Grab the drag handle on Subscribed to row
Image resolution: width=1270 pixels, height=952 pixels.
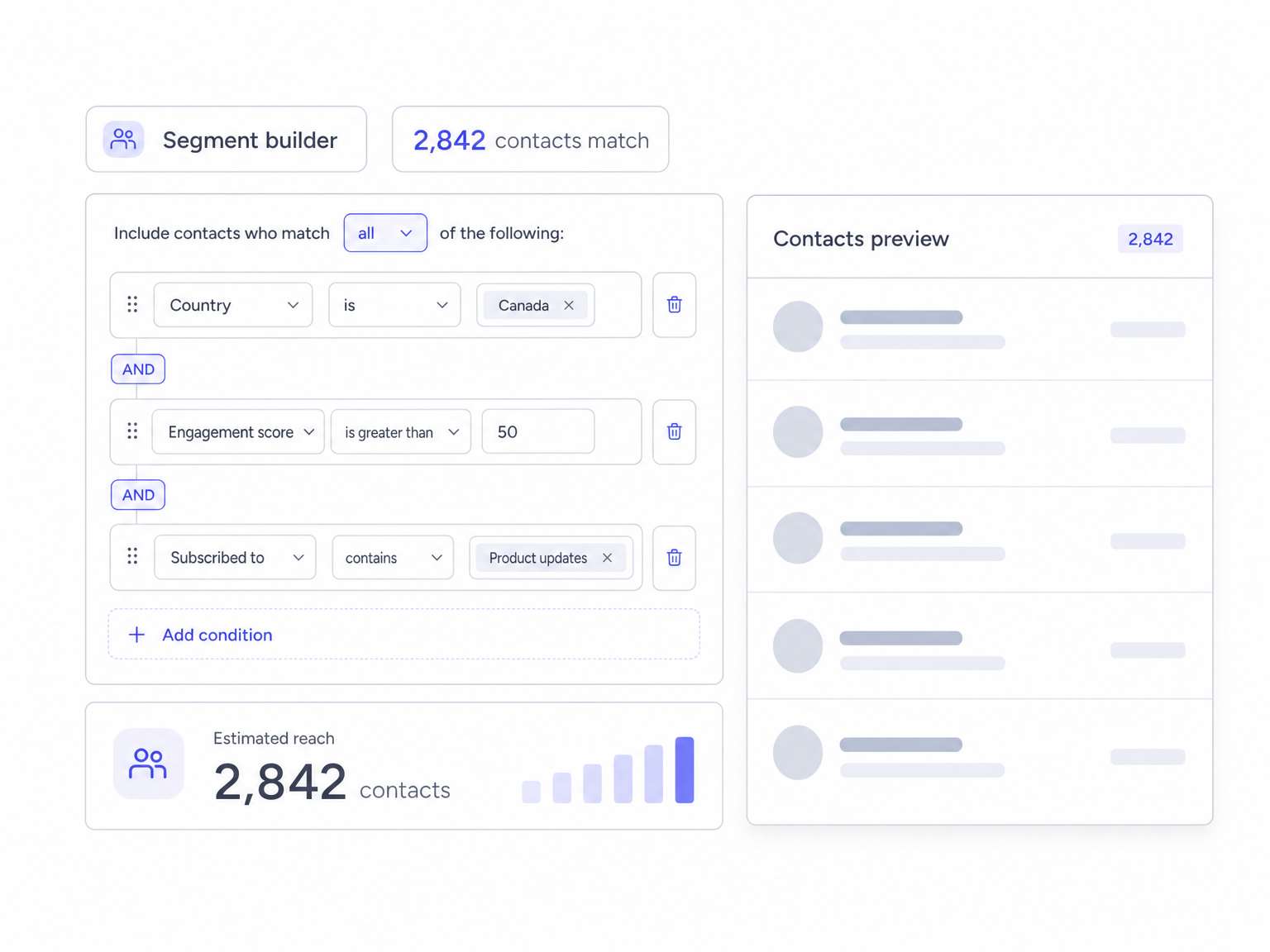pyautogui.click(x=132, y=557)
